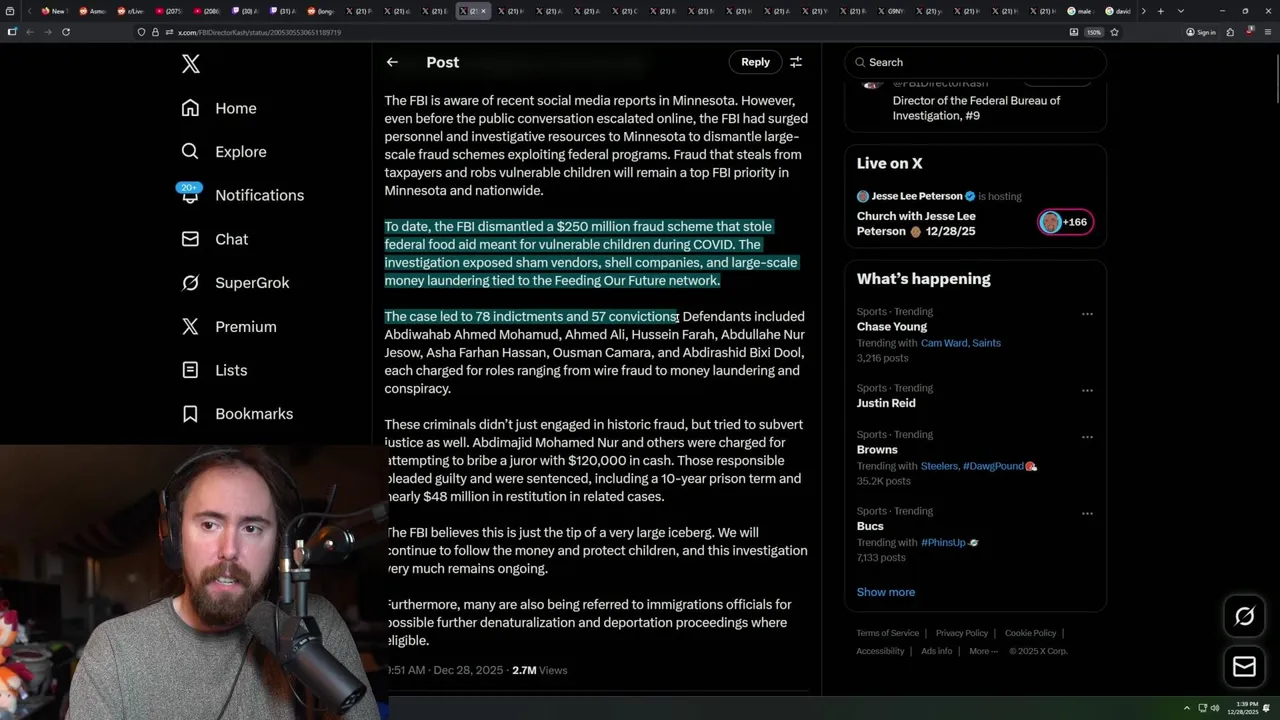Join the +166 listeners live space

[x=1065, y=222]
